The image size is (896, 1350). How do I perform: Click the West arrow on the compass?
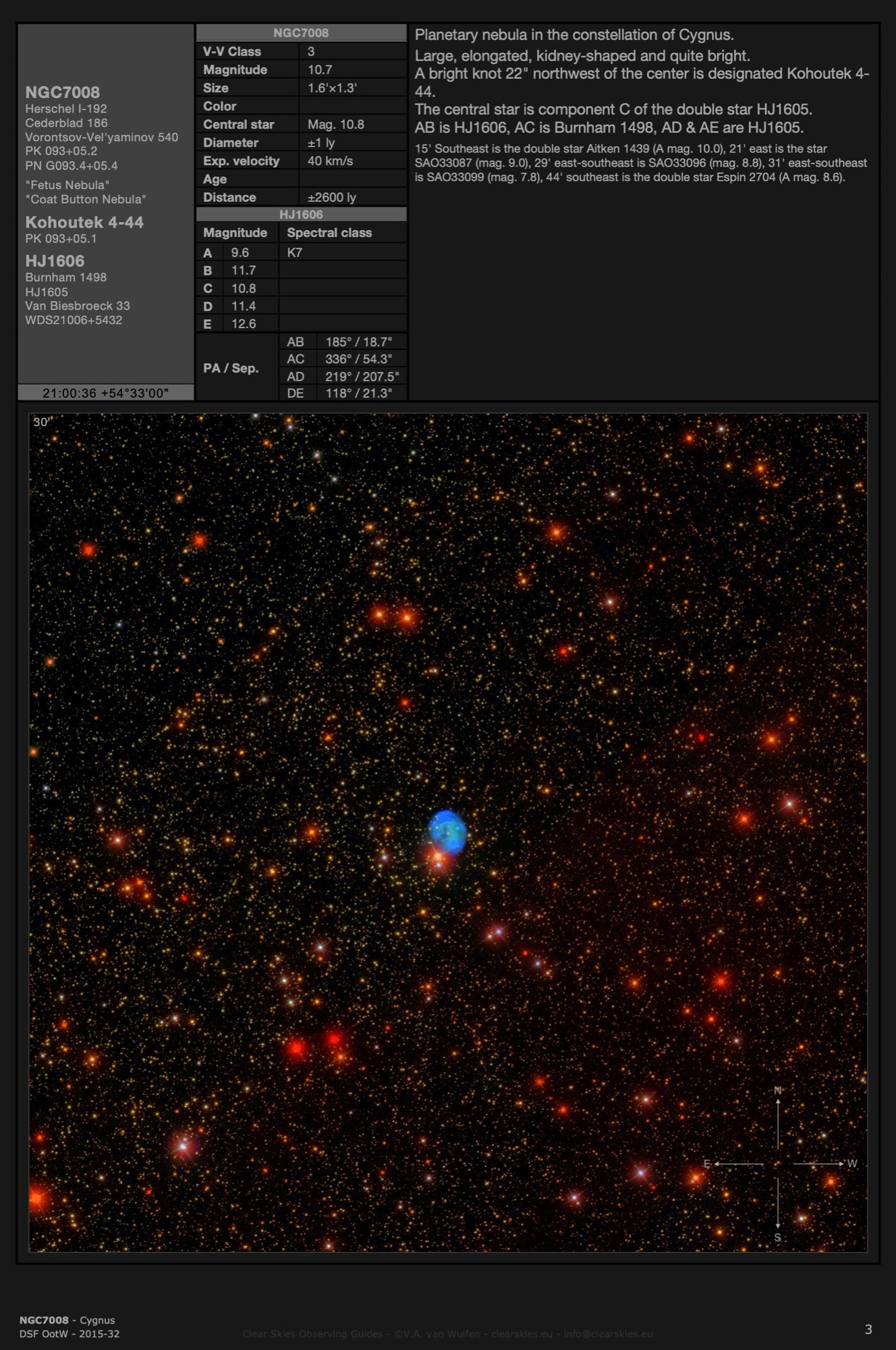820,1164
